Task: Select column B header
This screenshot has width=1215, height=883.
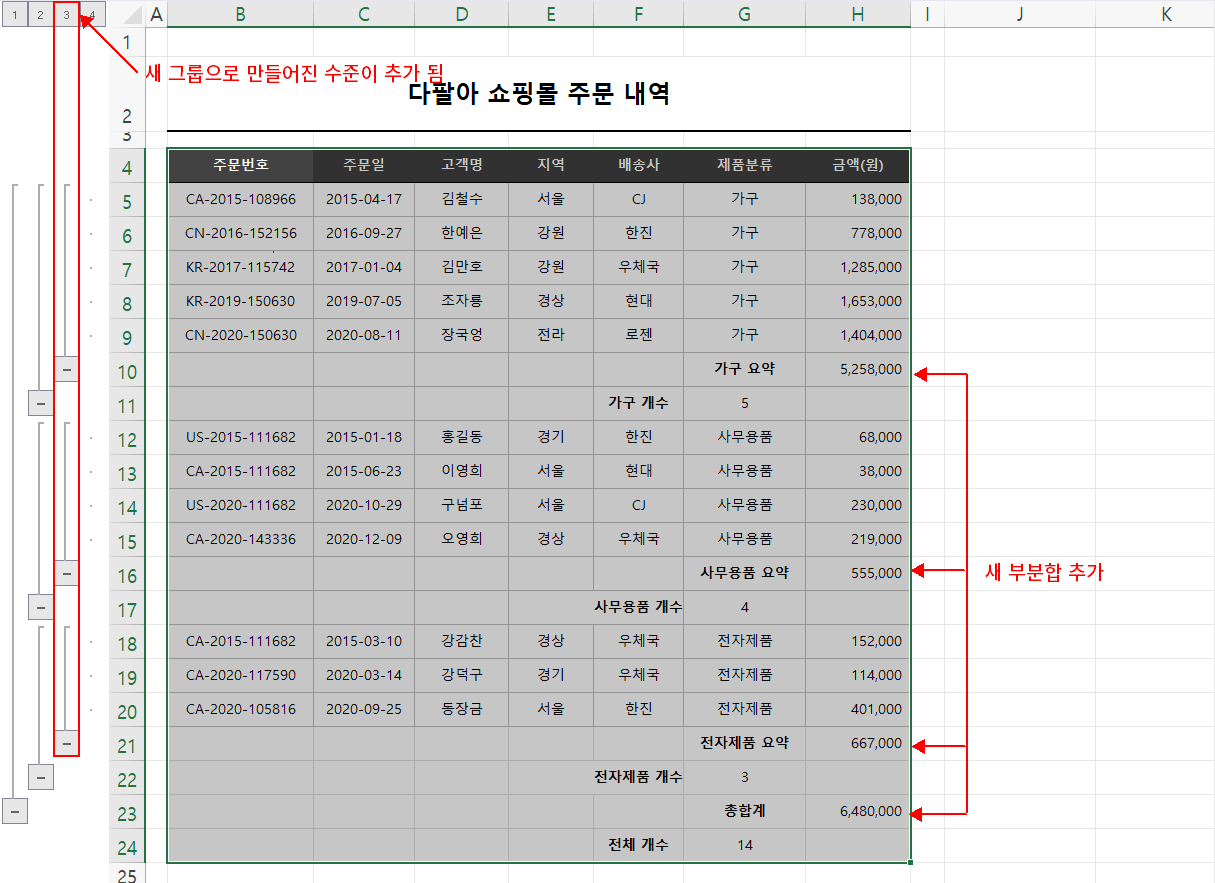Action: point(240,13)
